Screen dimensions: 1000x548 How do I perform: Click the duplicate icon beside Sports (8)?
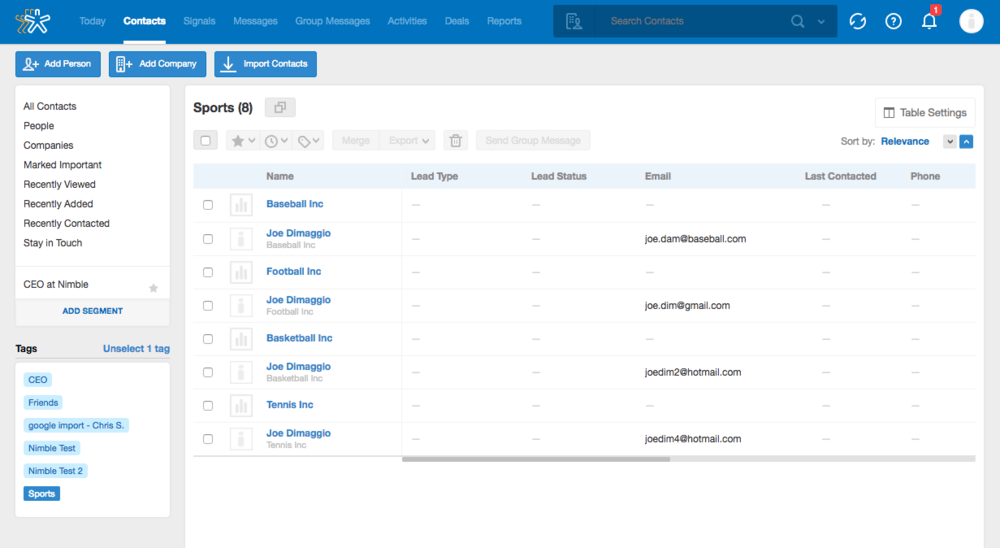point(280,108)
